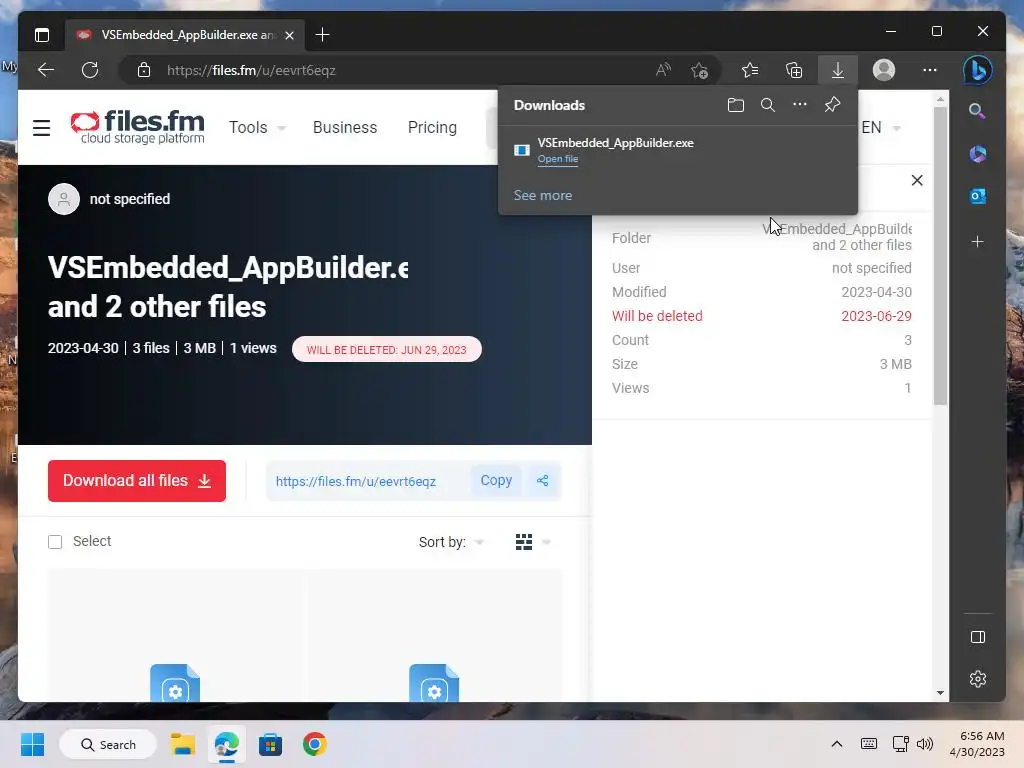Open the sidebar settings gear
The width and height of the screenshot is (1024, 768).
pos(978,679)
